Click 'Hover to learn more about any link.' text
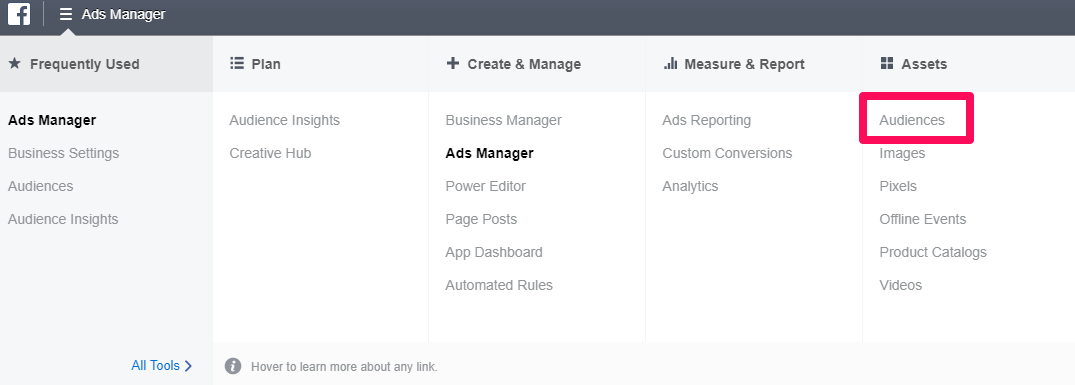Screen dimensions: 1075x385 pos(344,367)
